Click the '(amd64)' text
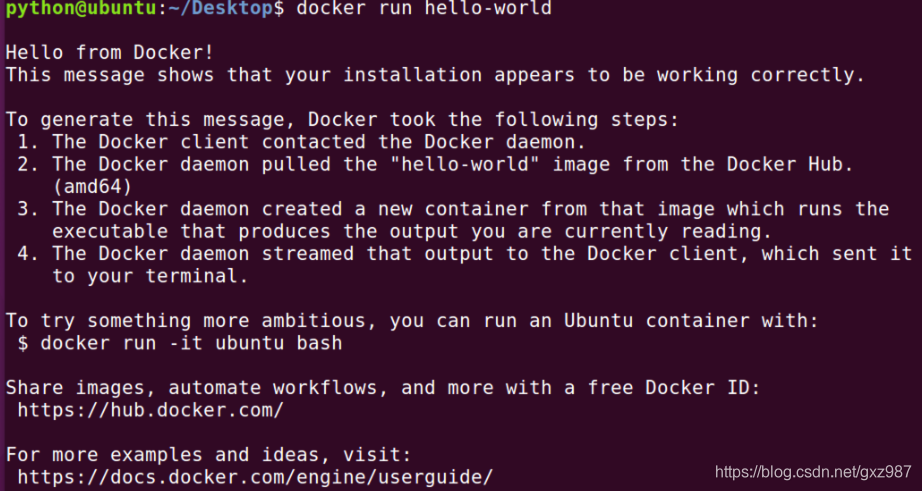The image size is (922, 491). pos(92,187)
